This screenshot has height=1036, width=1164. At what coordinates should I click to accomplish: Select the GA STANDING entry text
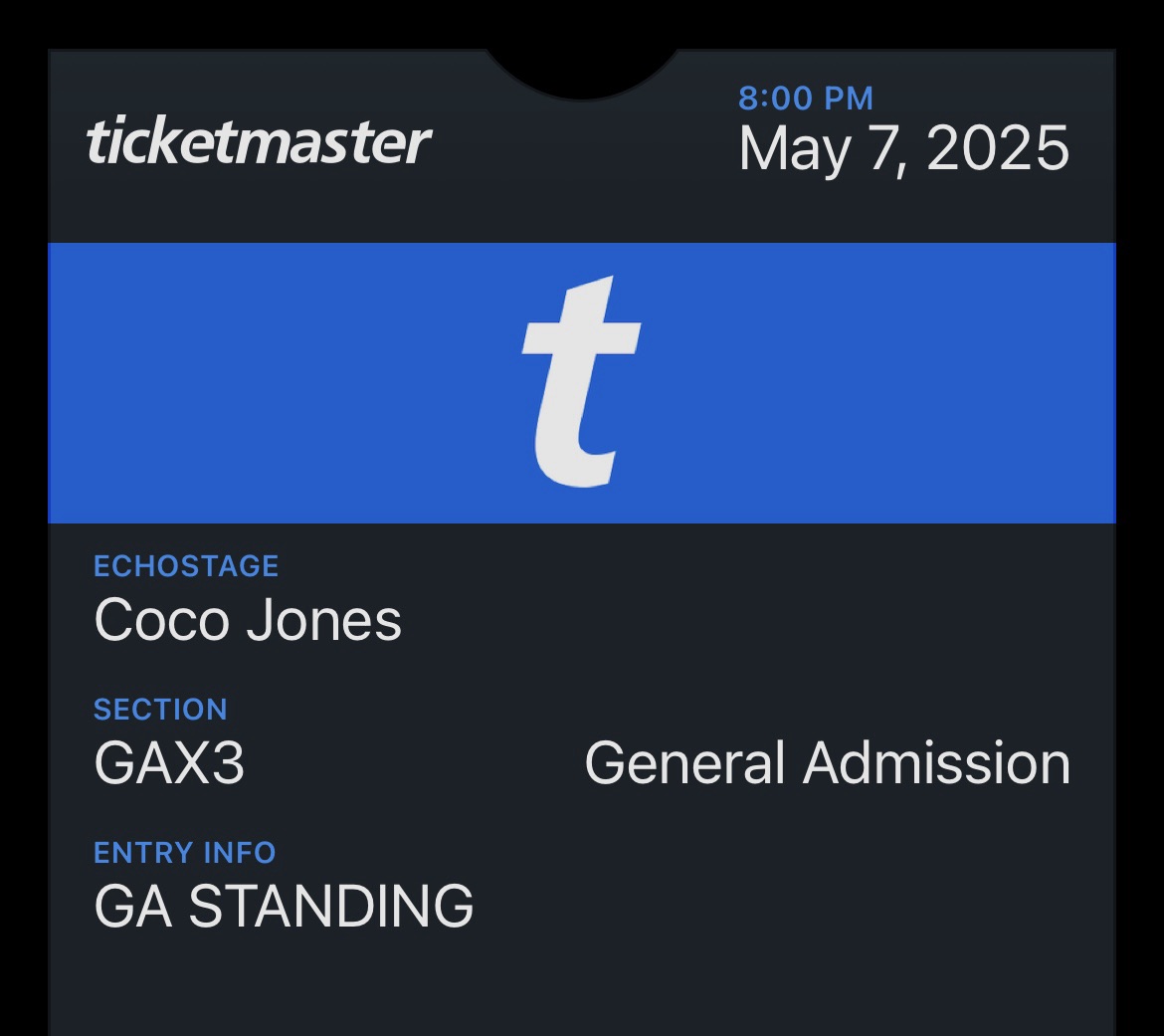(284, 907)
